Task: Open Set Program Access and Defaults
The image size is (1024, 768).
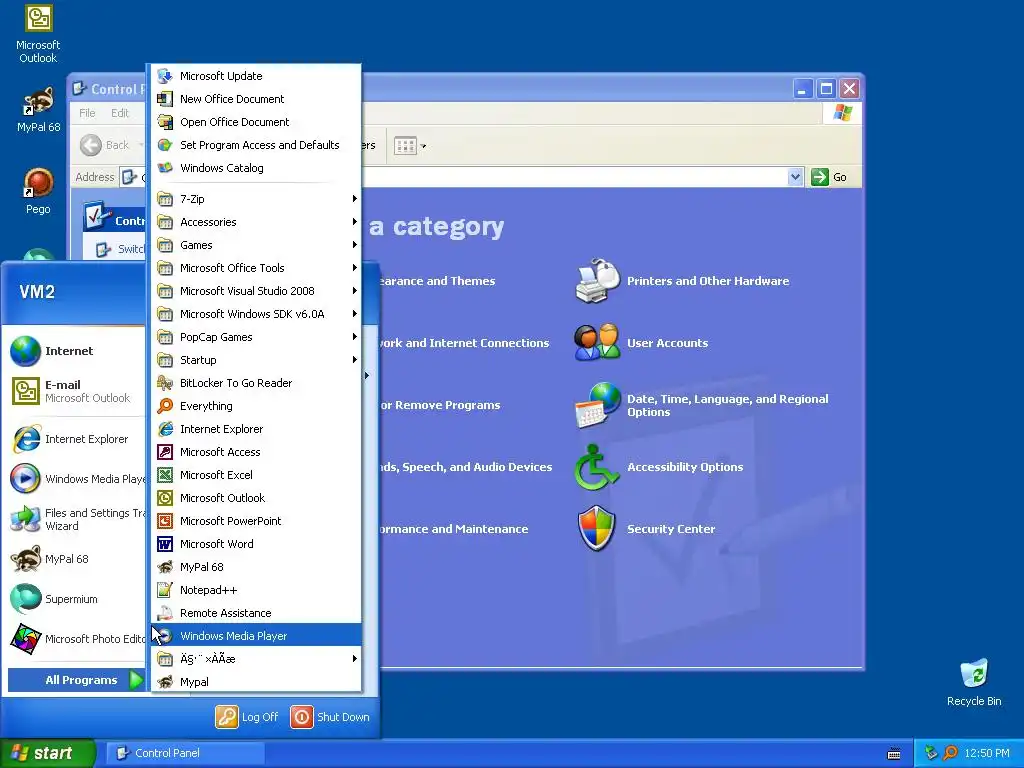Action: pyautogui.click(x=256, y=145)
